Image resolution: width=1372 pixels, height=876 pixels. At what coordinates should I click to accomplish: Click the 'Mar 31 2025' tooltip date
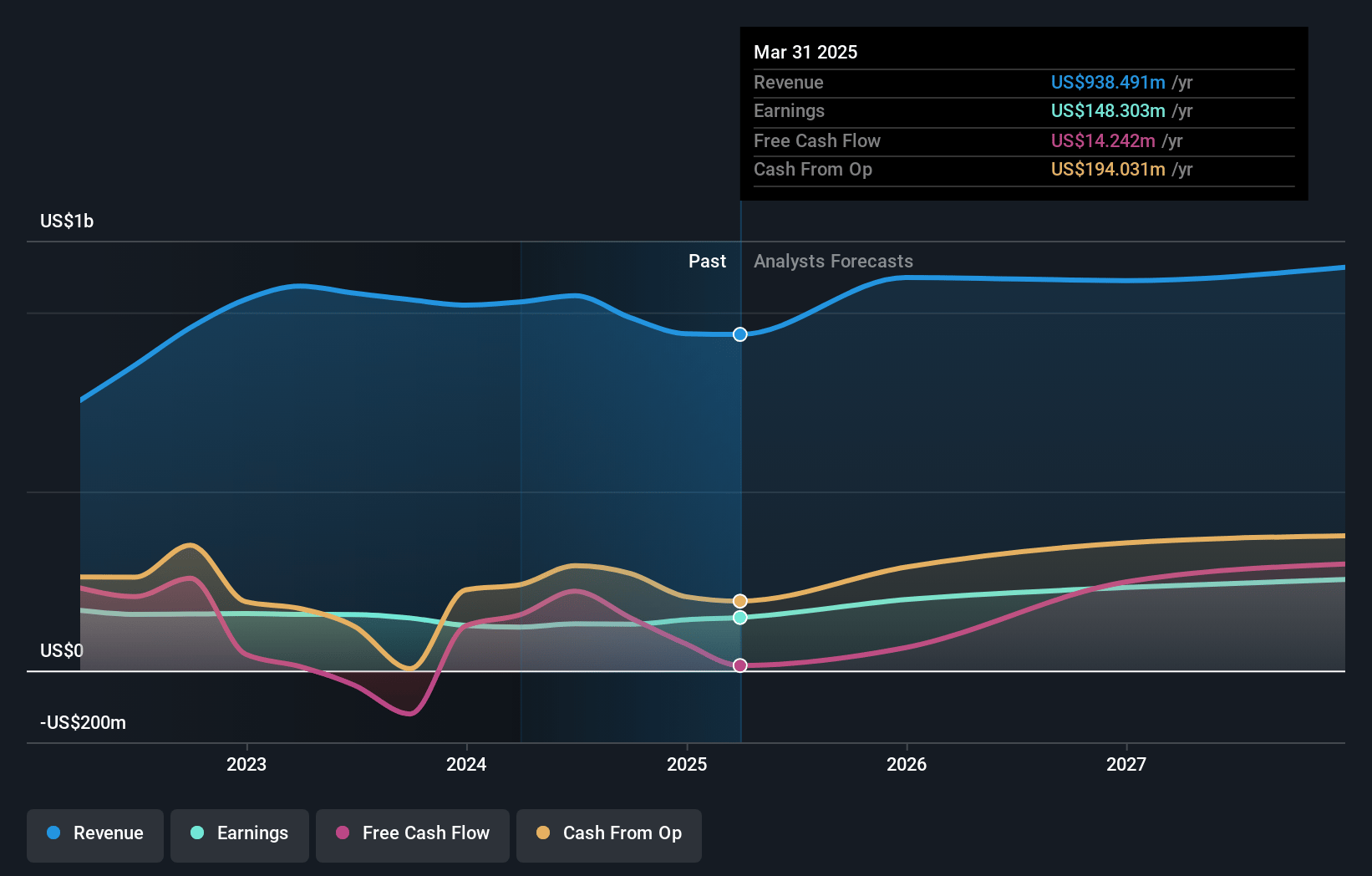coord(805,52)
